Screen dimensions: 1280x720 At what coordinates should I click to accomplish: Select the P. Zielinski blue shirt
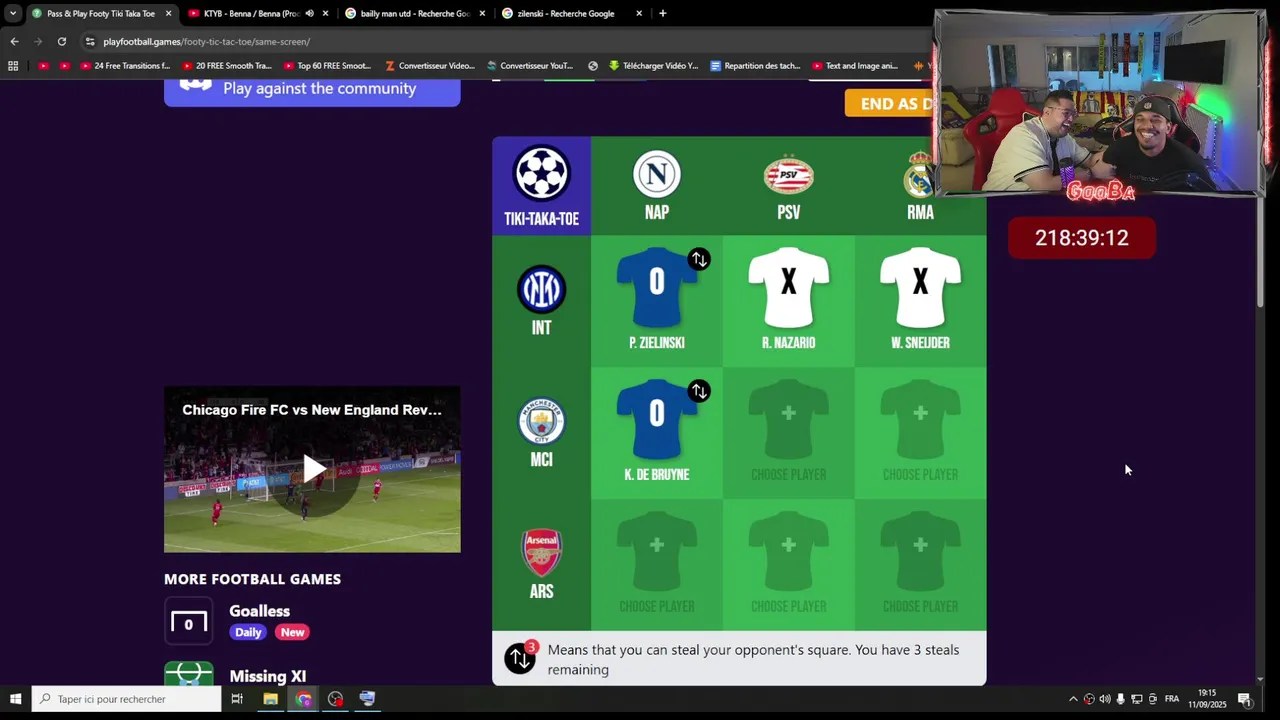click(x=656, y=287)
